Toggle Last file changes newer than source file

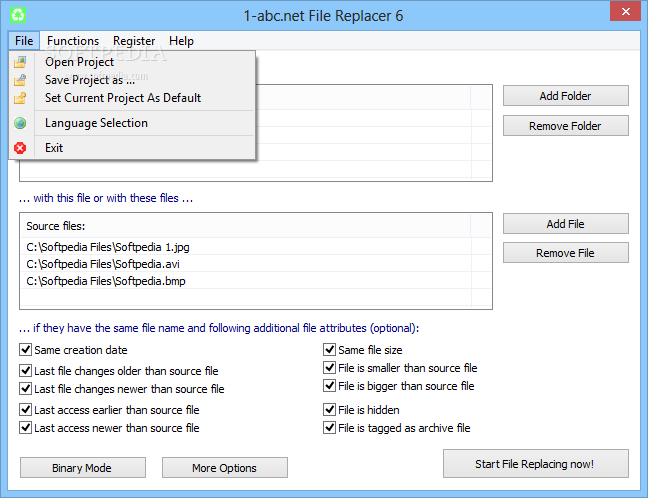[x=26, y=388]
